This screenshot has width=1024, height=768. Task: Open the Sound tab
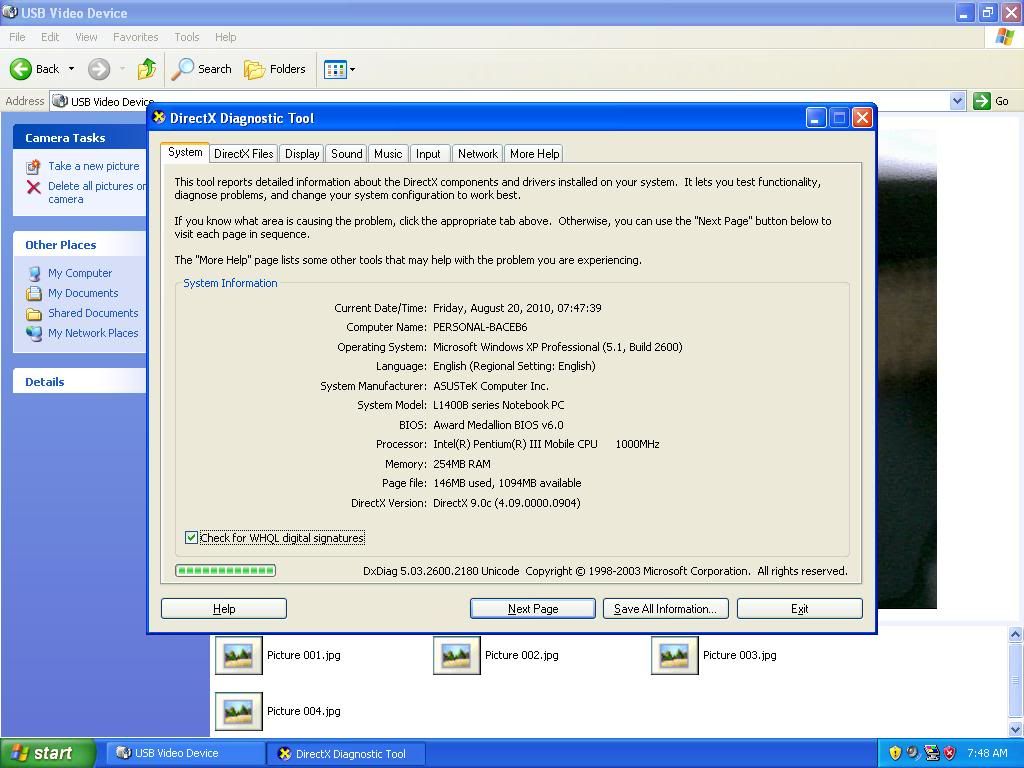tap(346, 153)
